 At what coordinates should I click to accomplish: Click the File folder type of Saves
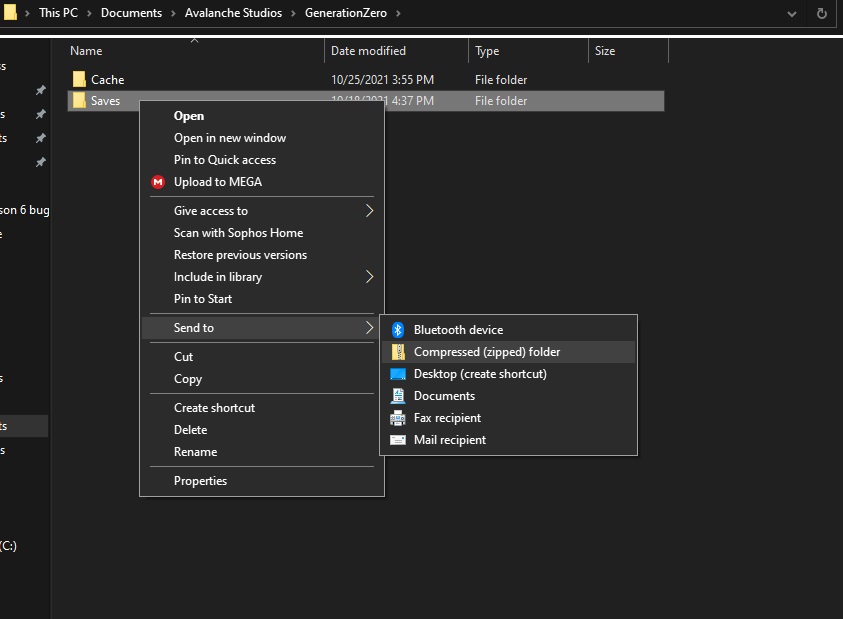[x=501, y=101]
